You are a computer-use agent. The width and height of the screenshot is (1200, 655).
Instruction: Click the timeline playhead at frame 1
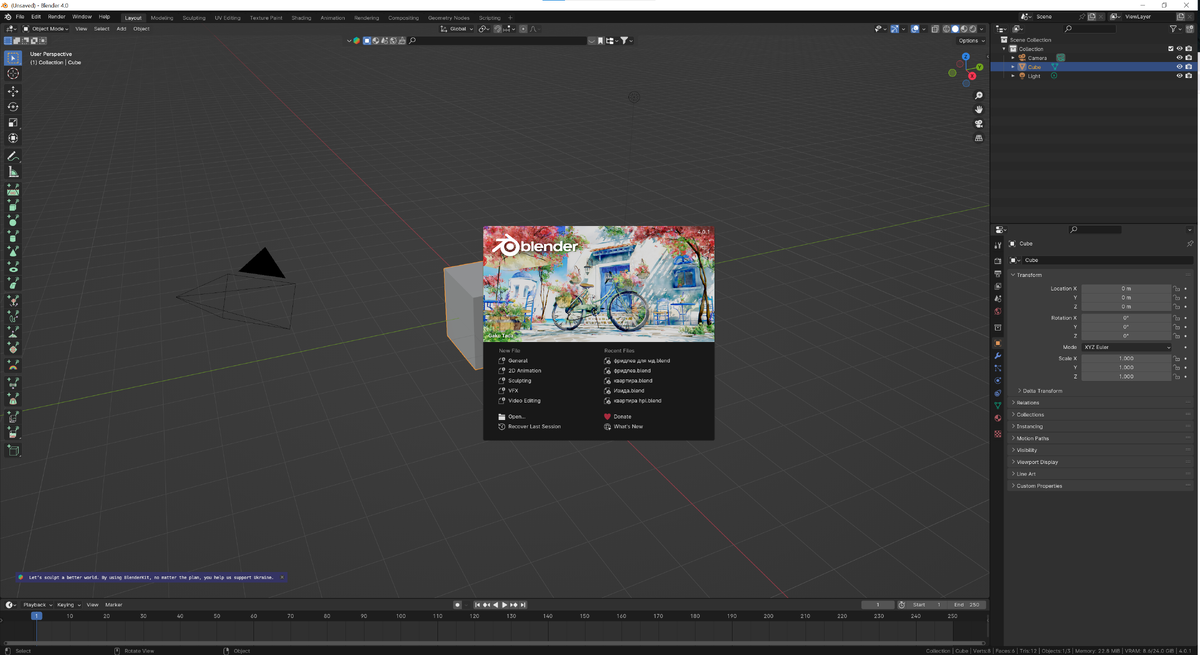[36, 616]
